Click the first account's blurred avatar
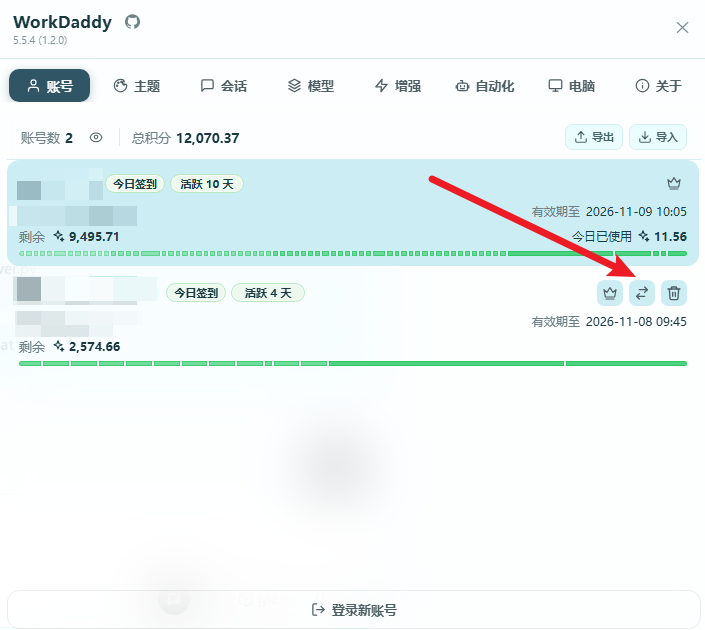This screenshot has height=630, width=705. click(29, 190)
